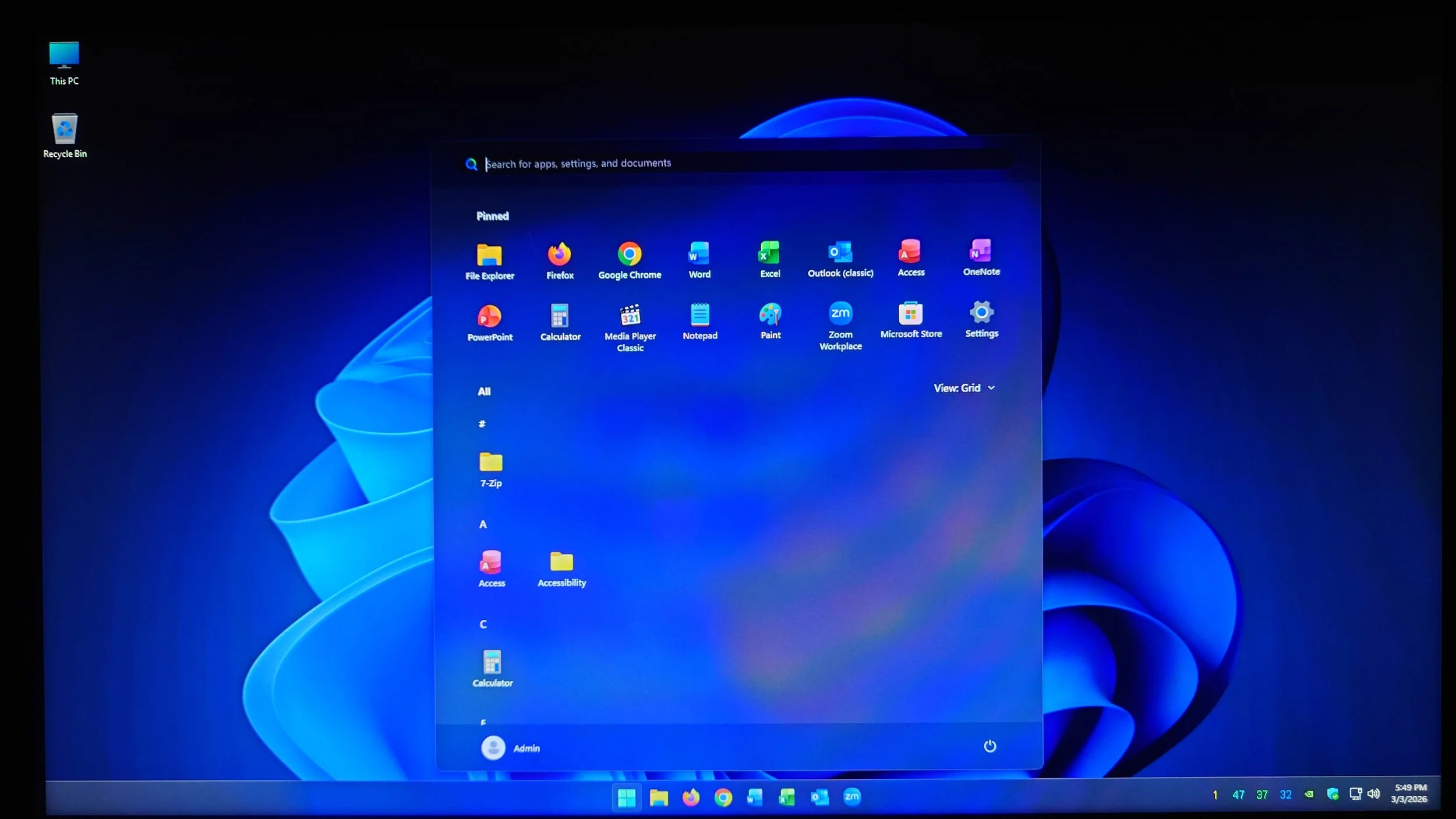Viewport: 1456px width, 819px height.
Task: Launch Media Player Classic
Action: [x=630, y=328]
